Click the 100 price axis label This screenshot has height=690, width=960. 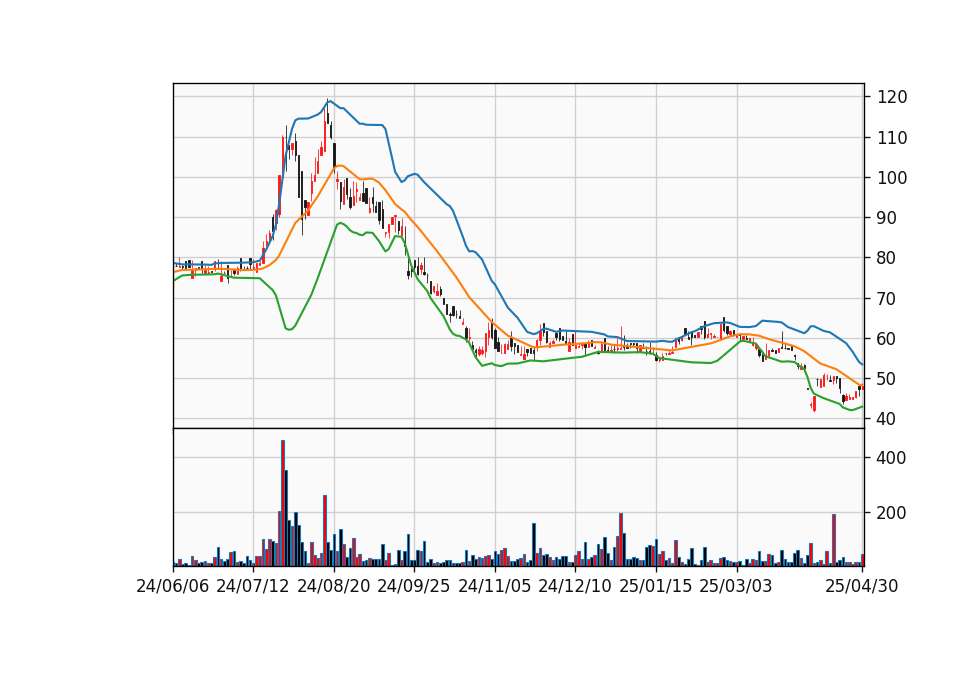892,178
